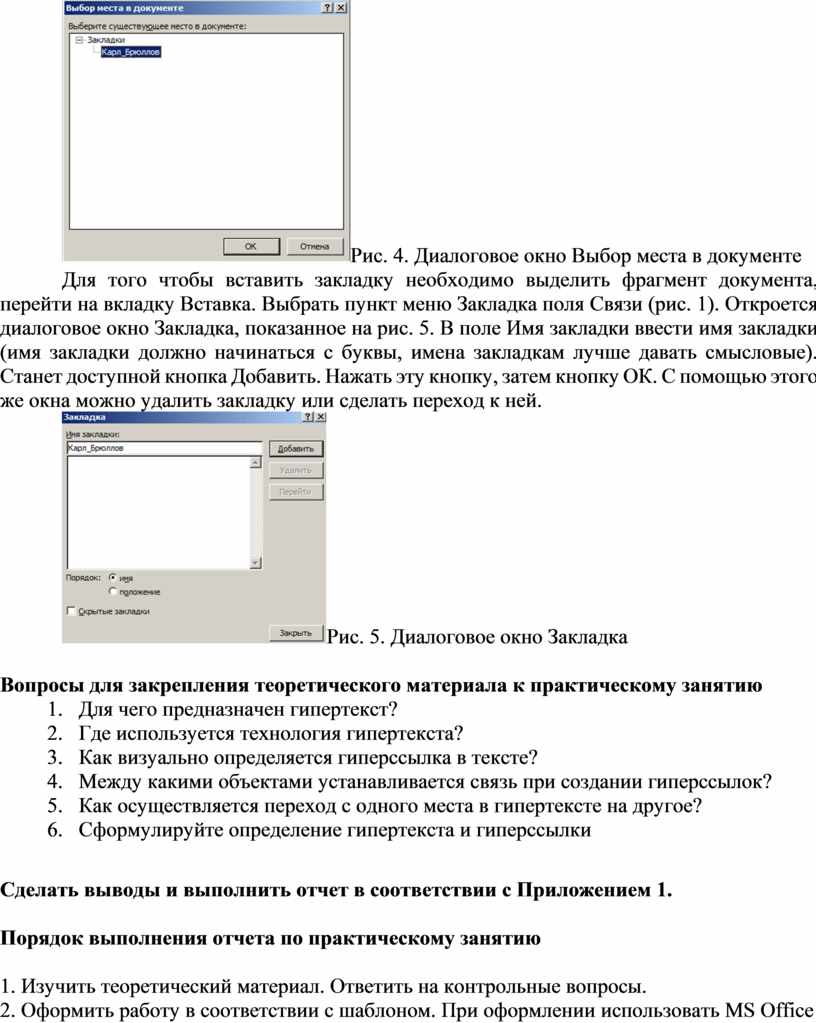Click 'Сформулируйте определение гипертекста и гиперссылки'

pyautogui.click(x=335, y=830)
